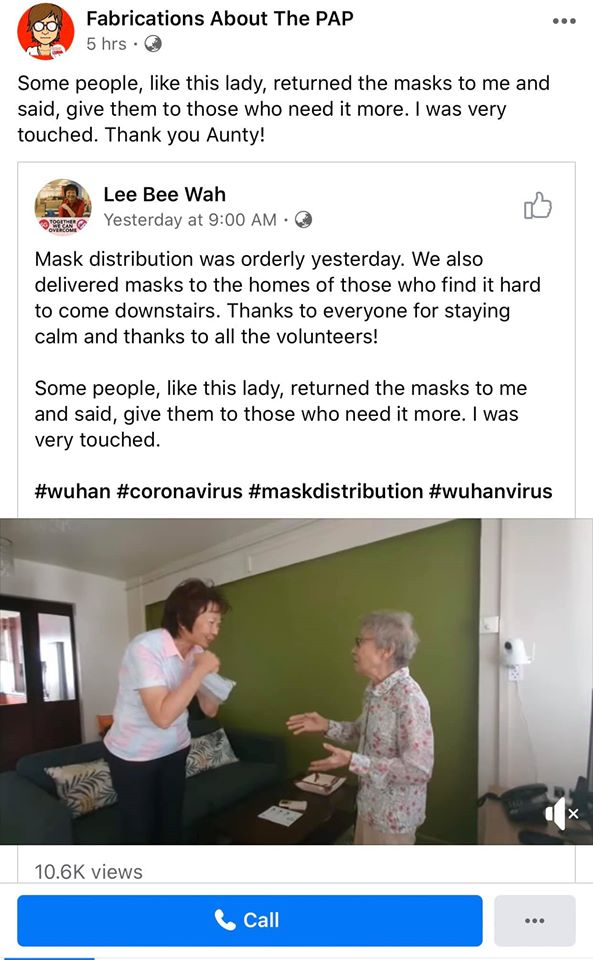The width and height of the screenshot is (593, 960).
Task: Open Lee Bee Wah profile picture
Action: coord(63,207)
